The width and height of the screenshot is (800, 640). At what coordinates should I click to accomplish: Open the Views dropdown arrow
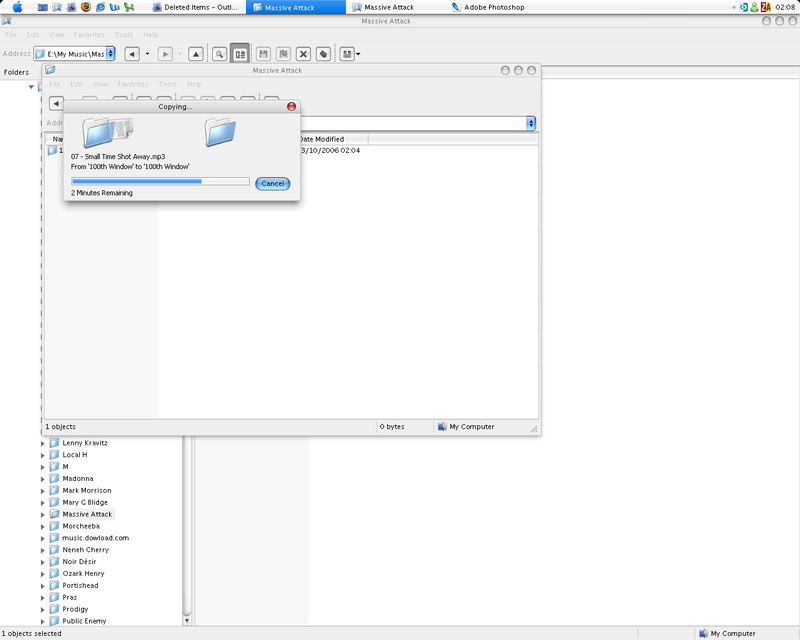pyautogui.click(x=358, y=54)
